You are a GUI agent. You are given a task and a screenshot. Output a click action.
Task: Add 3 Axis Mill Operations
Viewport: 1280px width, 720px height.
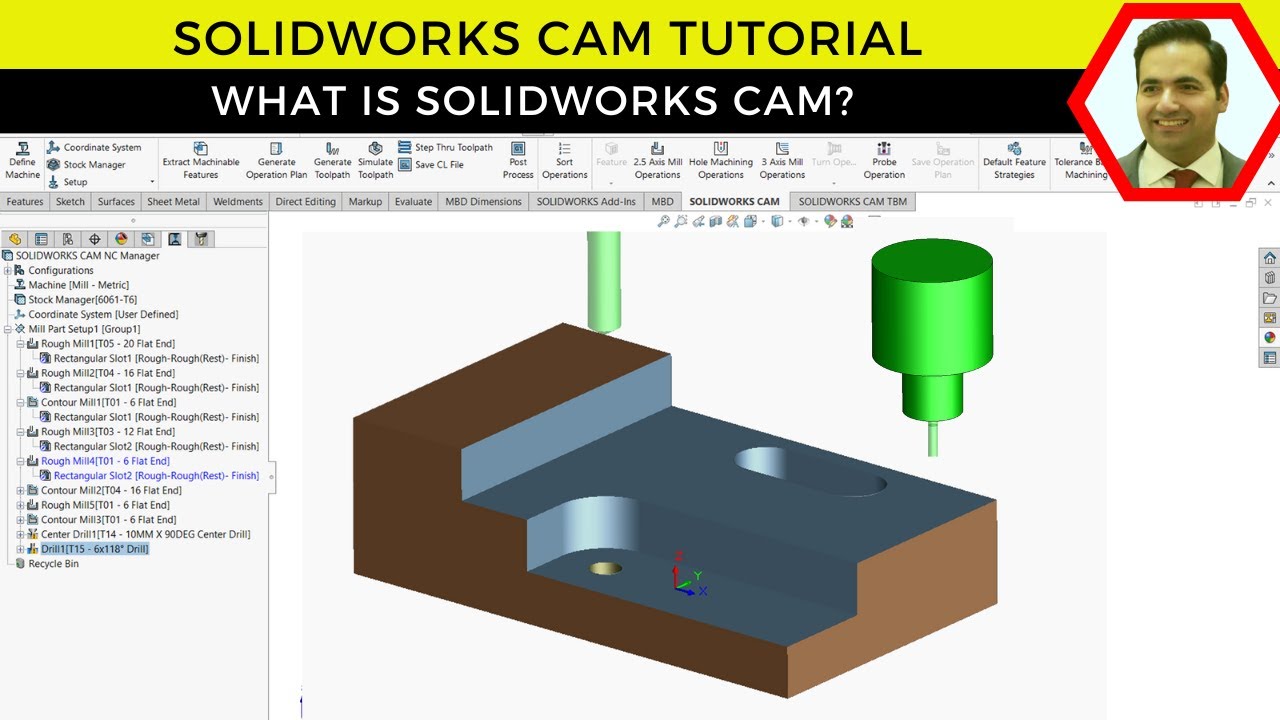782,160
